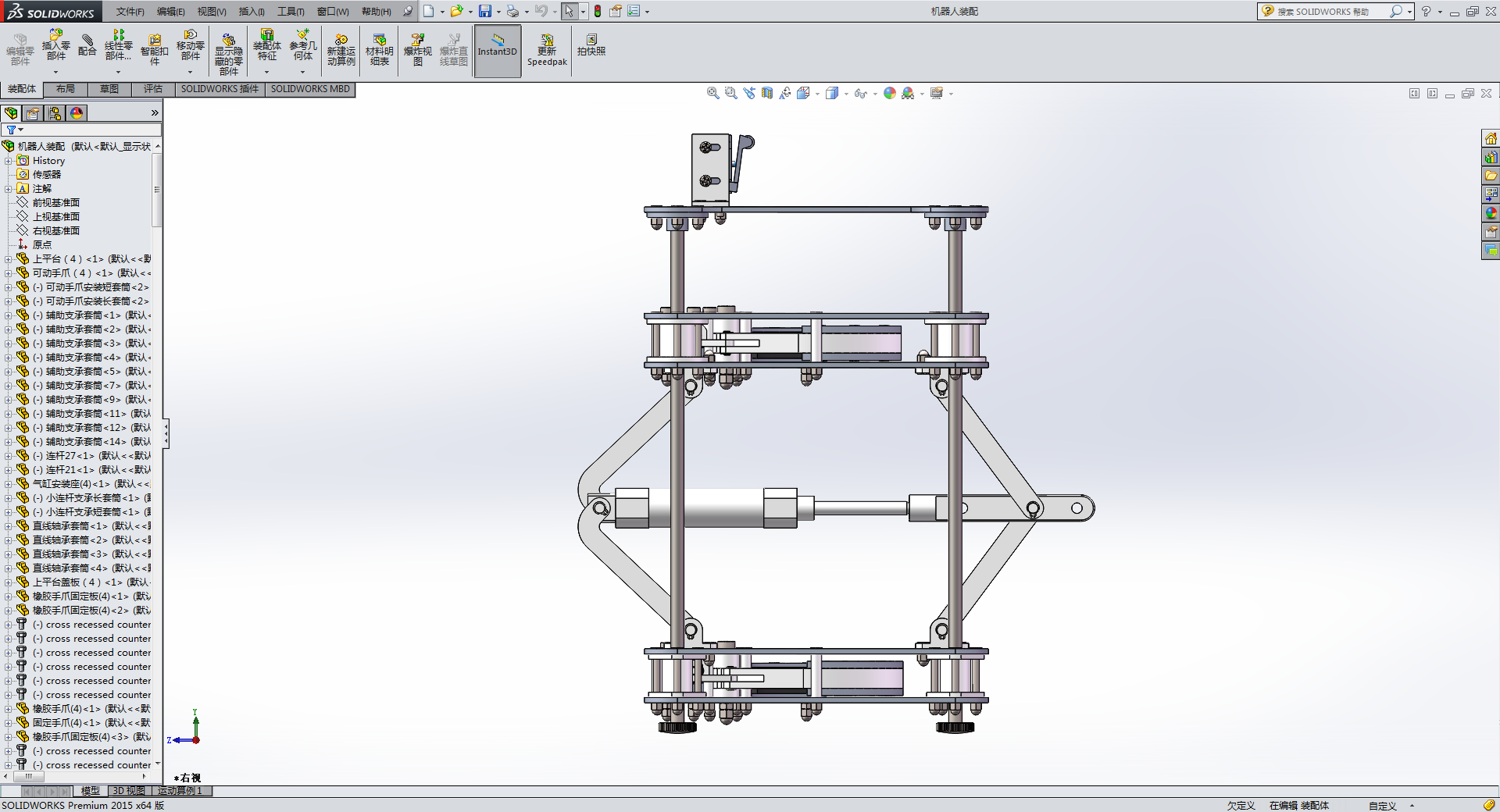Click Edit Appearance color sphere icon
The height and width of the screenshot is (812, 1500).
[x=889, y=93]
